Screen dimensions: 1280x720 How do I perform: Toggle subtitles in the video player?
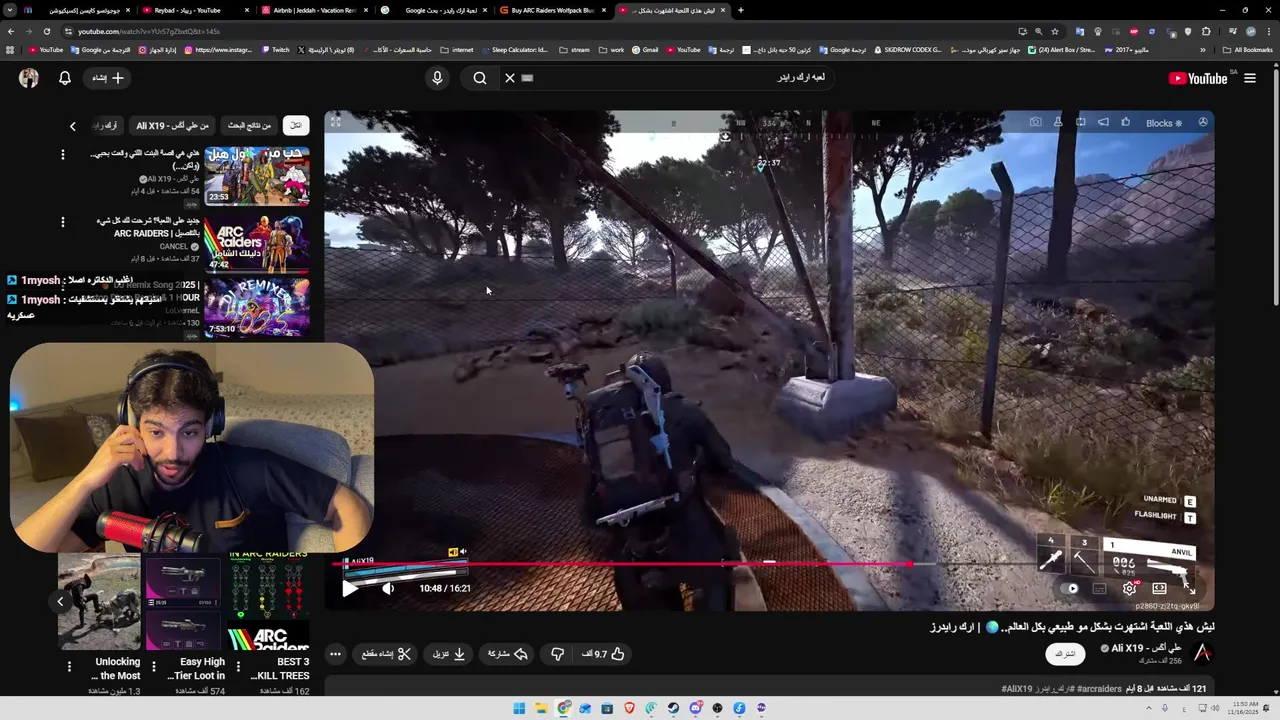(x=1099, y=589)
